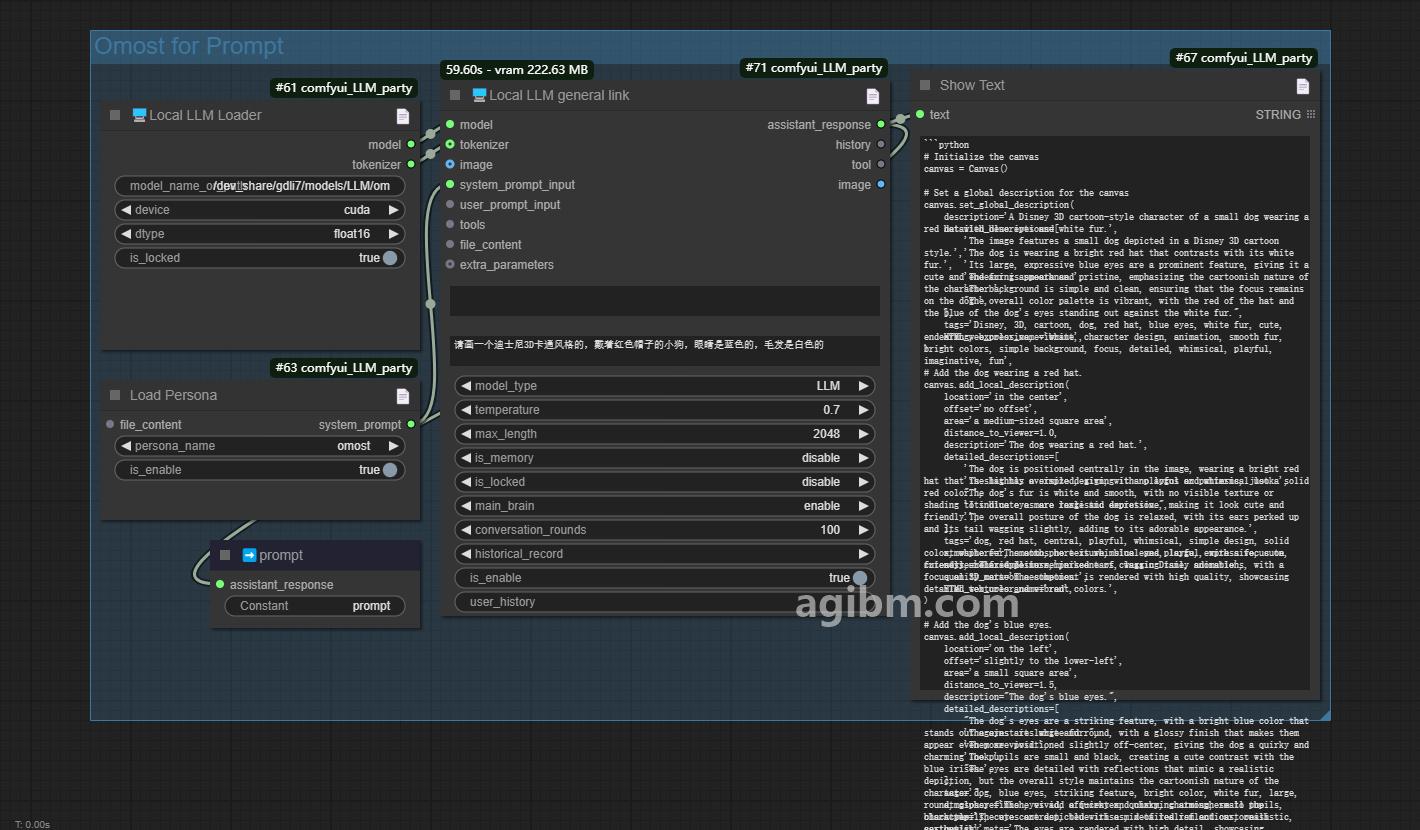Click the assistant_response output port on general link node
Screen dimensions: 1420x830
pyautogui.click(x=881, y=125)
